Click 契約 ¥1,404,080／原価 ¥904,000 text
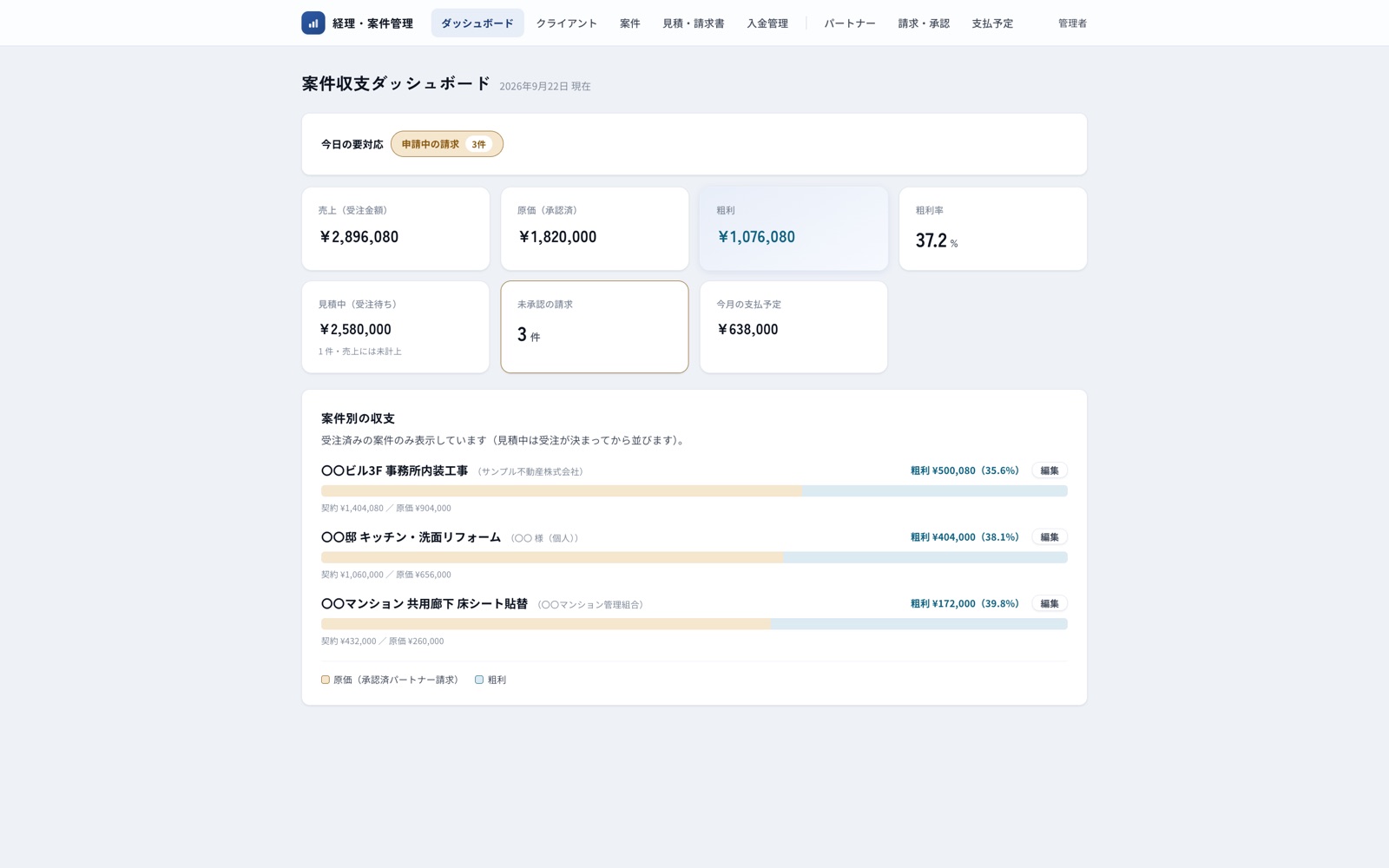The height and width of the screenshot is (868, 1389). [386, 508]
